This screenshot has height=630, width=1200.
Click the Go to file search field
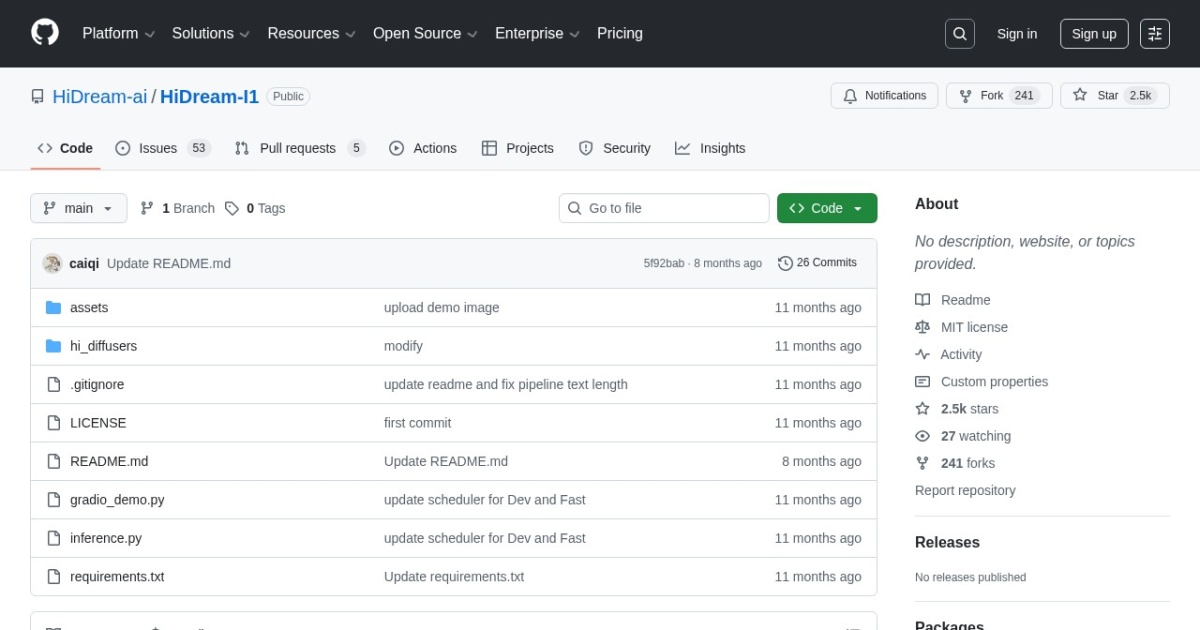tap(664, 208)
